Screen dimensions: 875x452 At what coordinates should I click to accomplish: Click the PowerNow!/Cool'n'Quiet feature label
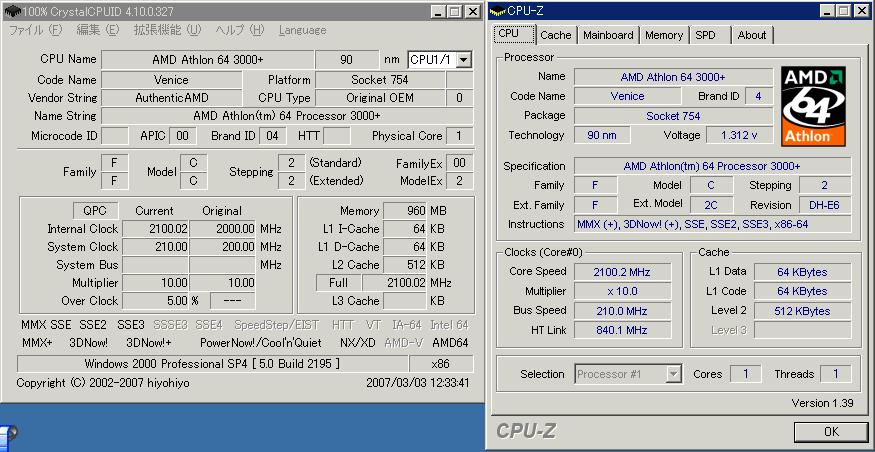coord(261,343)
